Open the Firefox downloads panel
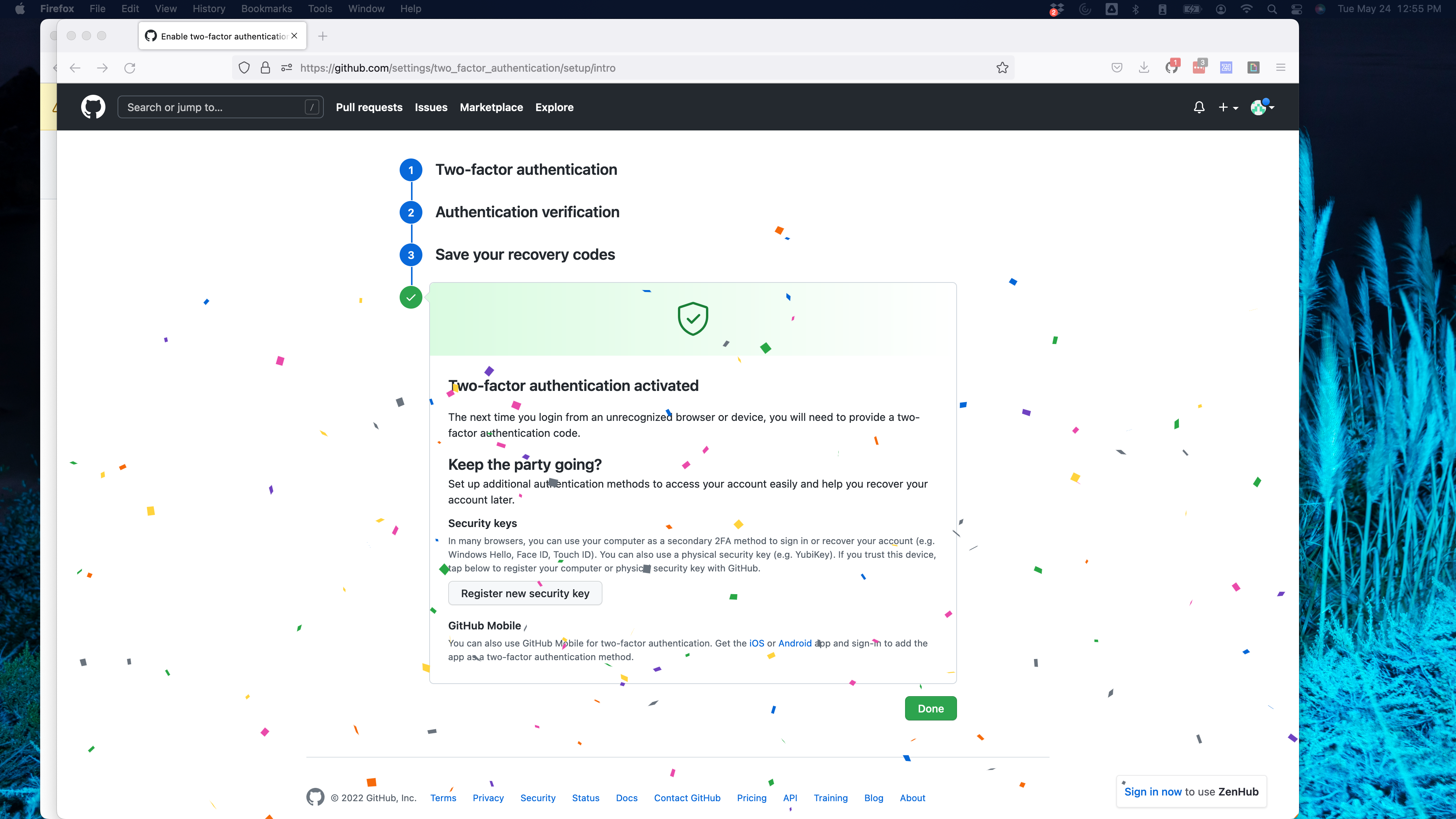Viewport: 1456px width, 819px height. tap(1144, 68)
